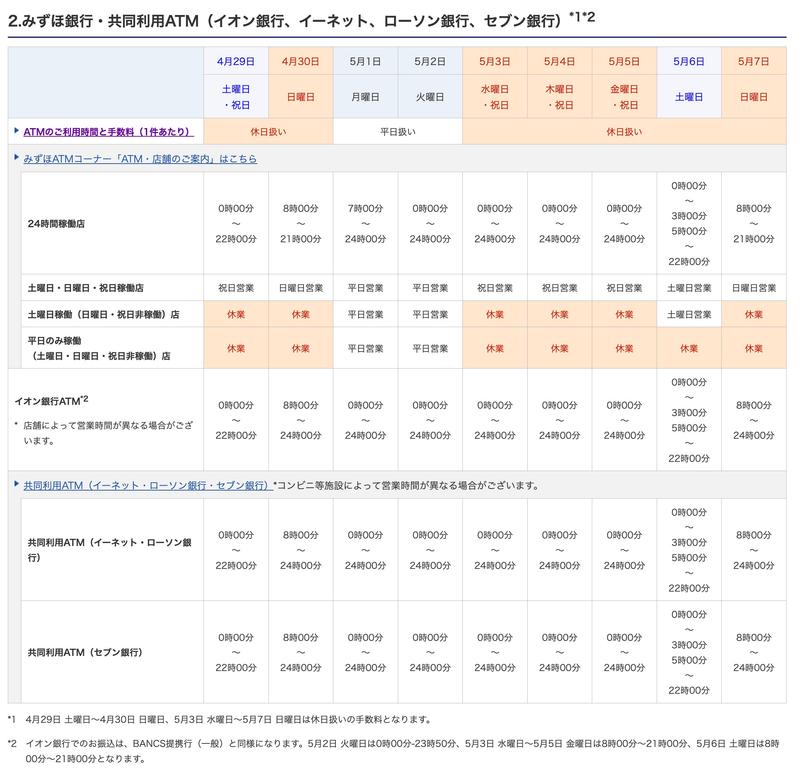Screen dimensions: 800x768
Task: Click the arrow icon beside 共同利用ATM link
Action: tap(16, 483)
